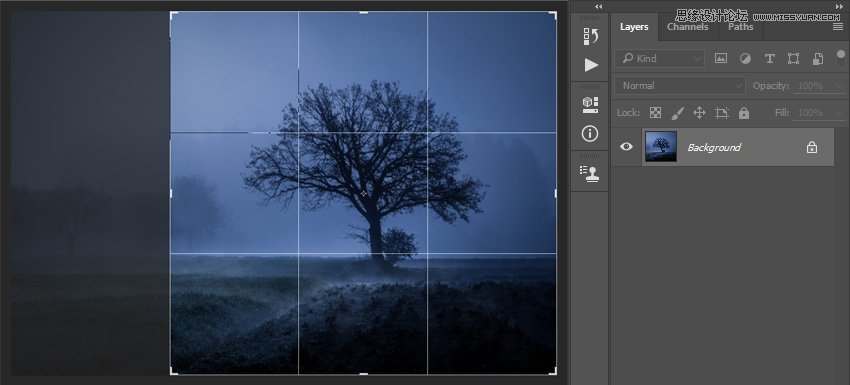Open the Actions panel play icon
Image resolution: width=850 pixels, height=385 pixels.
pos(591,65)
